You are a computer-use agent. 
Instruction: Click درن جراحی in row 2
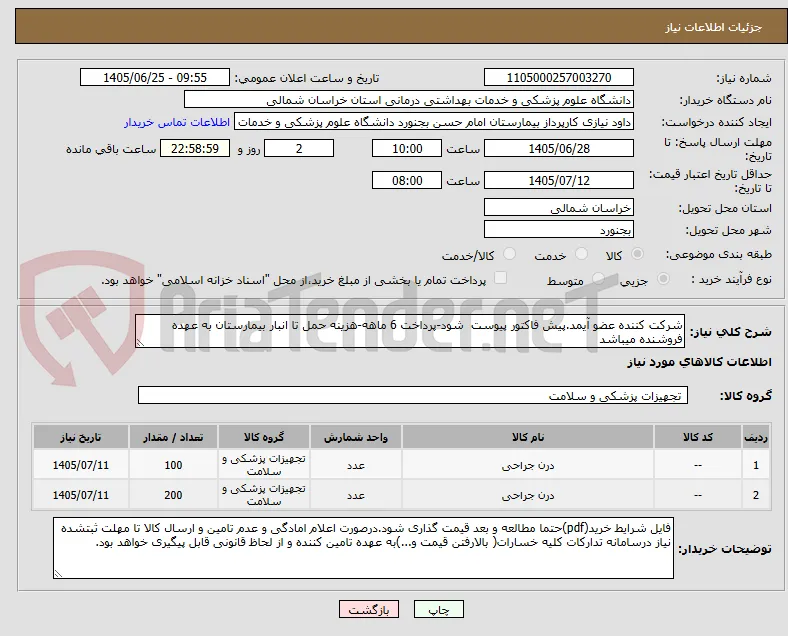(x=528, y=495)
